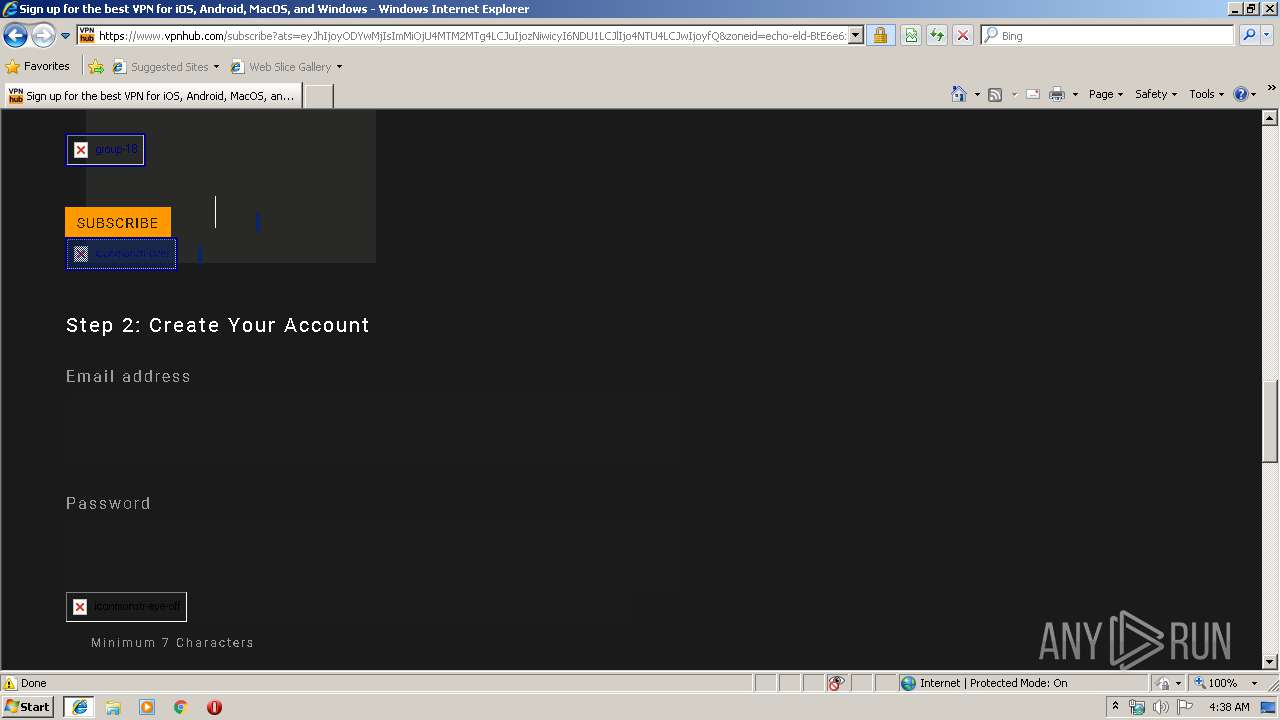Click the volume speaker tray icon
This screenshot has height=720, width=1280.
click(x=1160, y=707)
